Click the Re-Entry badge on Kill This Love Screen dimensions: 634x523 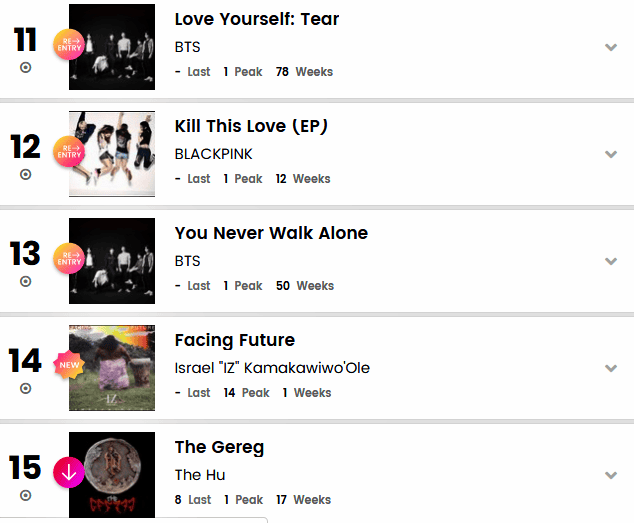click(x=70, y=153)
